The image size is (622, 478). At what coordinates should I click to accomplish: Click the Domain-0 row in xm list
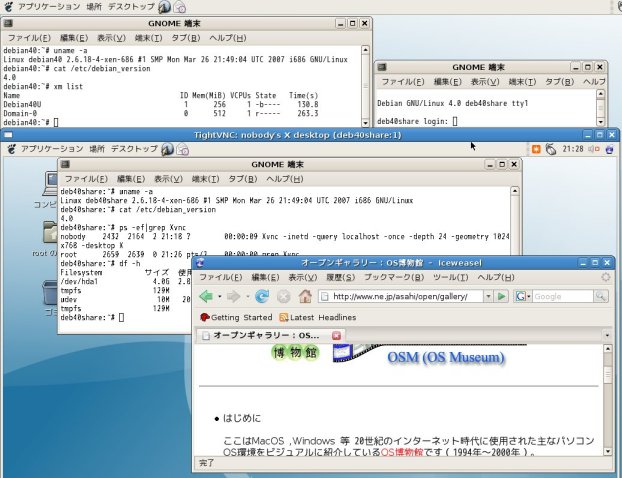[x=161, y=113]
